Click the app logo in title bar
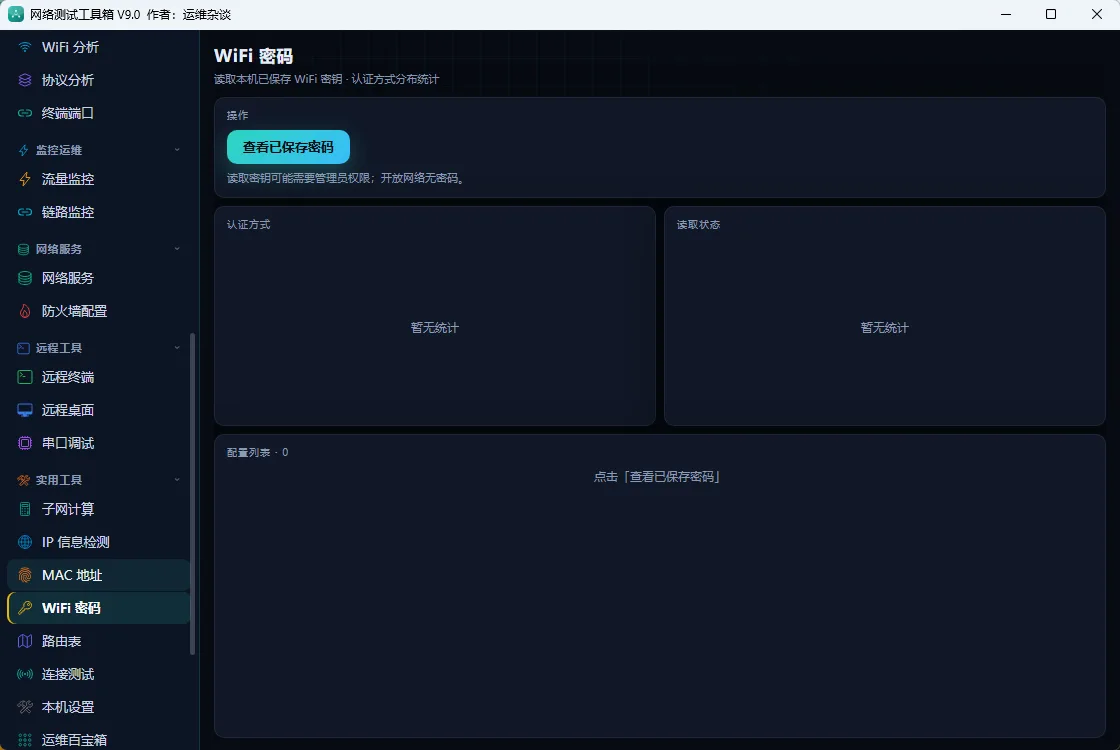 click(16, 14)
